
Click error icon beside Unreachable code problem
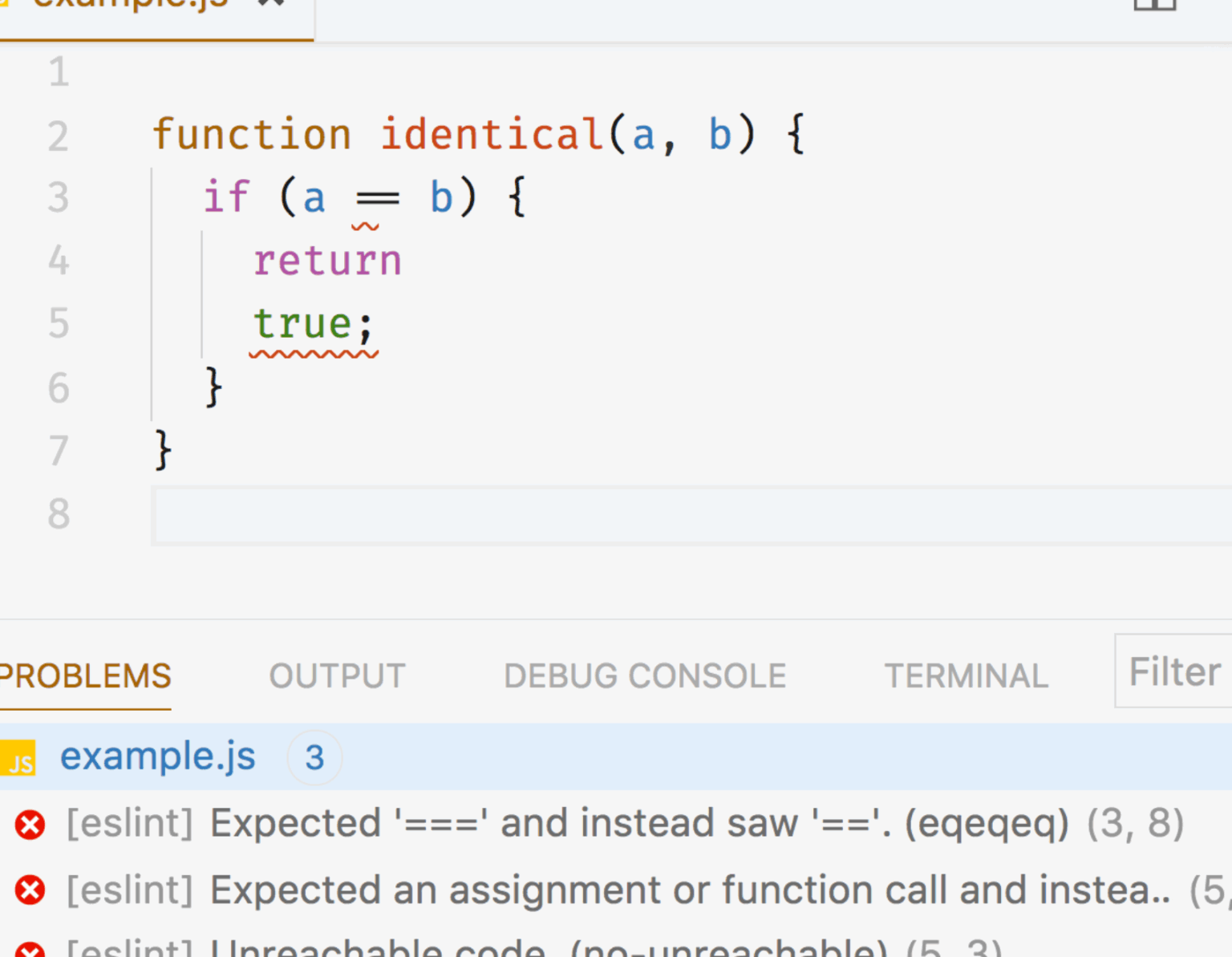click(x=30, y=949)
